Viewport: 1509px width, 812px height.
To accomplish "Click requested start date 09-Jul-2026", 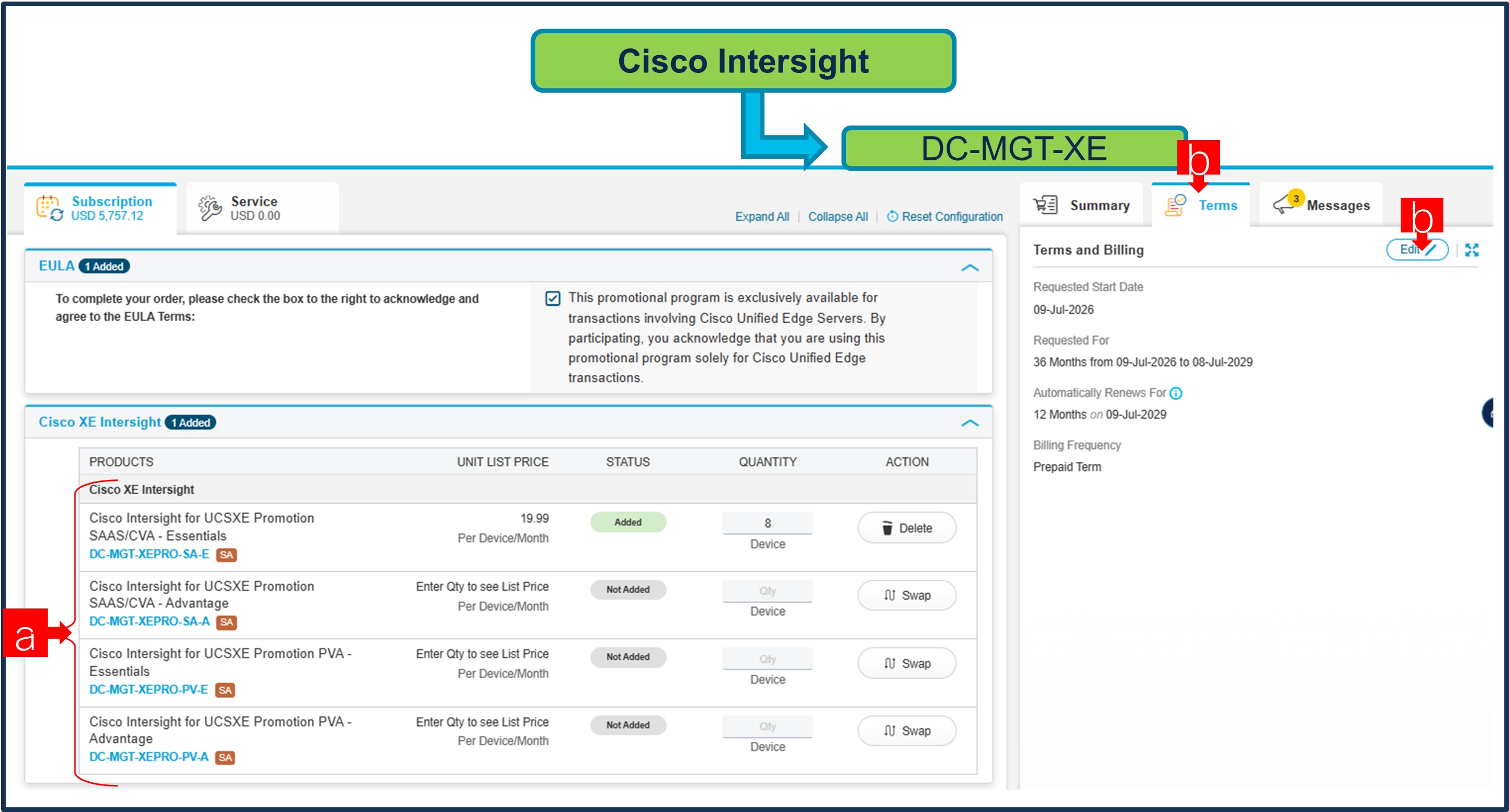I will pyautogui.click(x=1063, y=310).
